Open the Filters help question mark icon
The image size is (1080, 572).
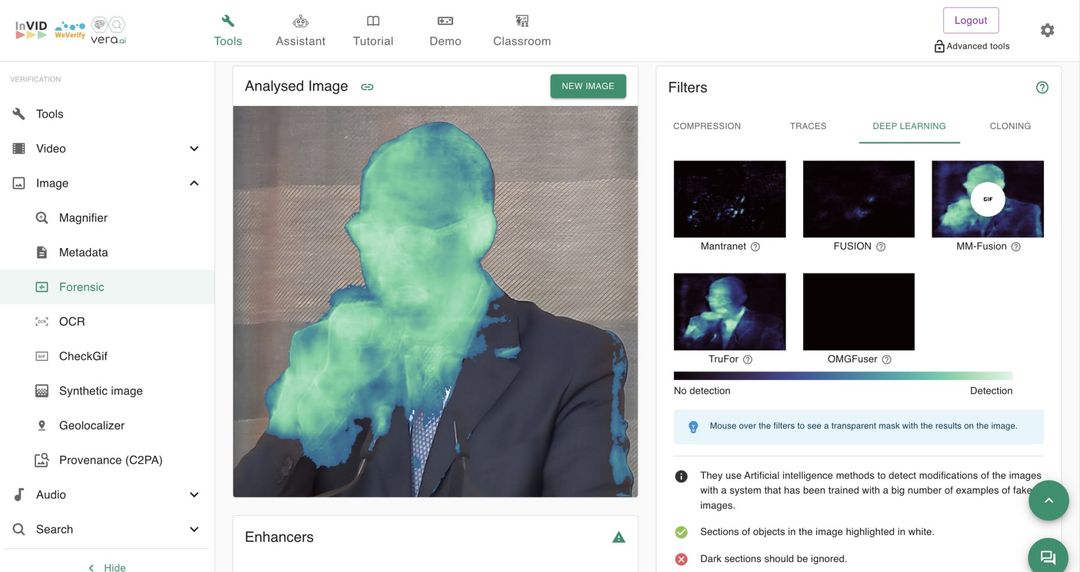pyautogui.click(x=1042, y=88)
